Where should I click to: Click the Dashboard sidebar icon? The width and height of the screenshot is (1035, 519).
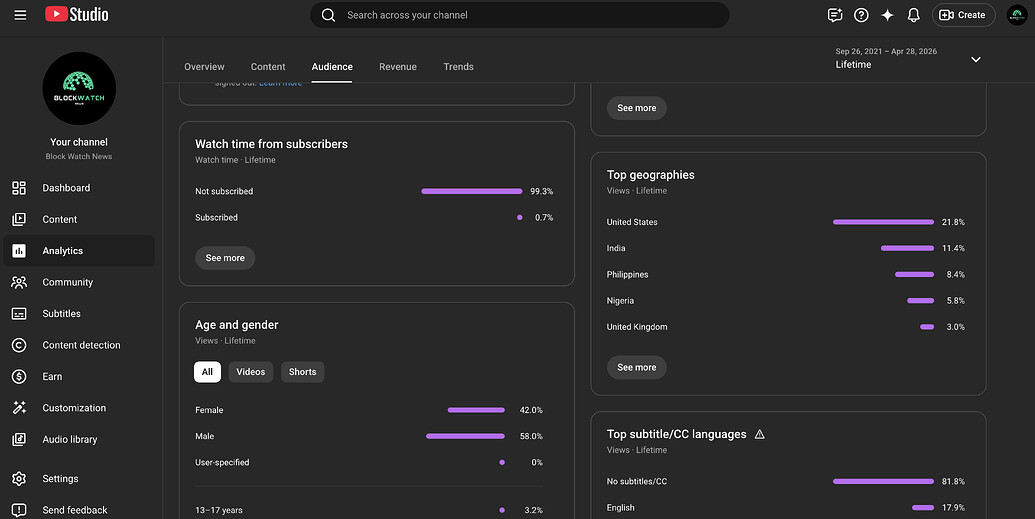coord(19,188)
